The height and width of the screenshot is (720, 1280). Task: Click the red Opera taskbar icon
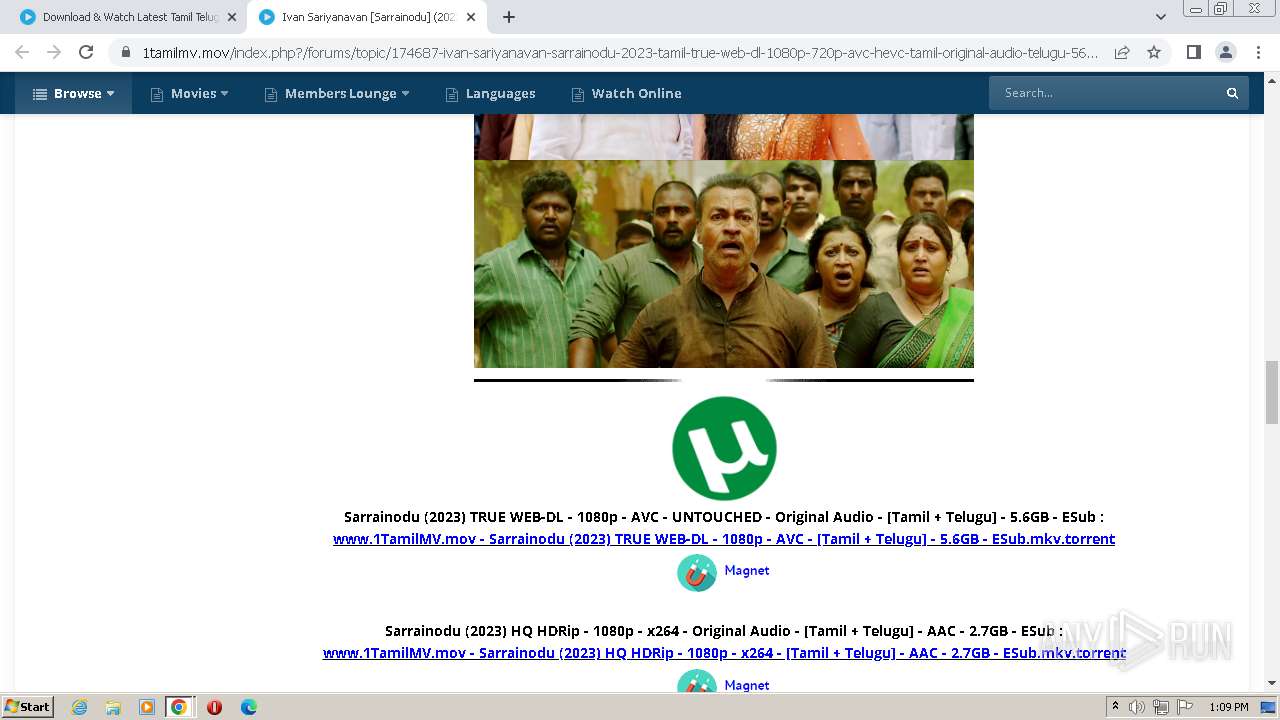point(214,707)
